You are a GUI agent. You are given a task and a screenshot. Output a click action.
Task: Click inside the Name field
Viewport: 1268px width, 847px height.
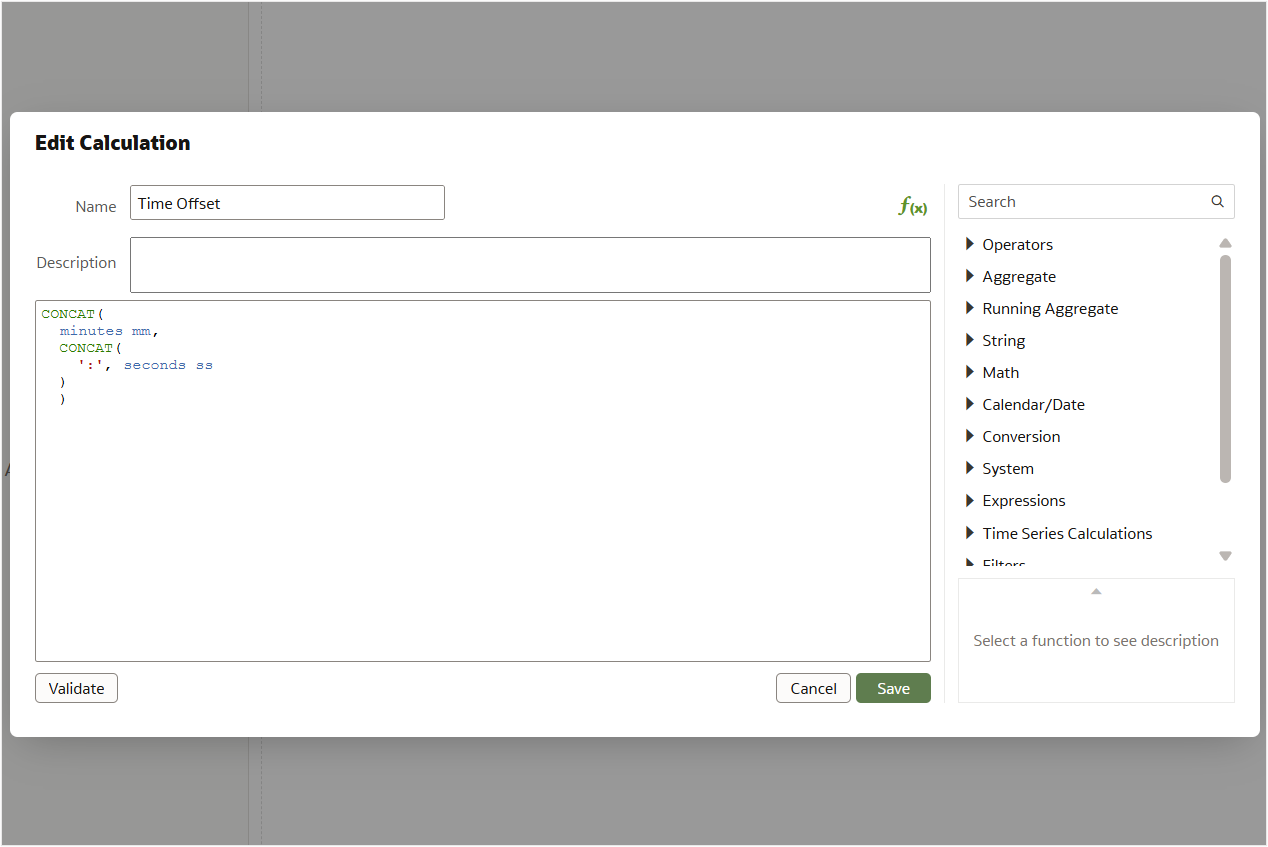[x=287, y=202]
